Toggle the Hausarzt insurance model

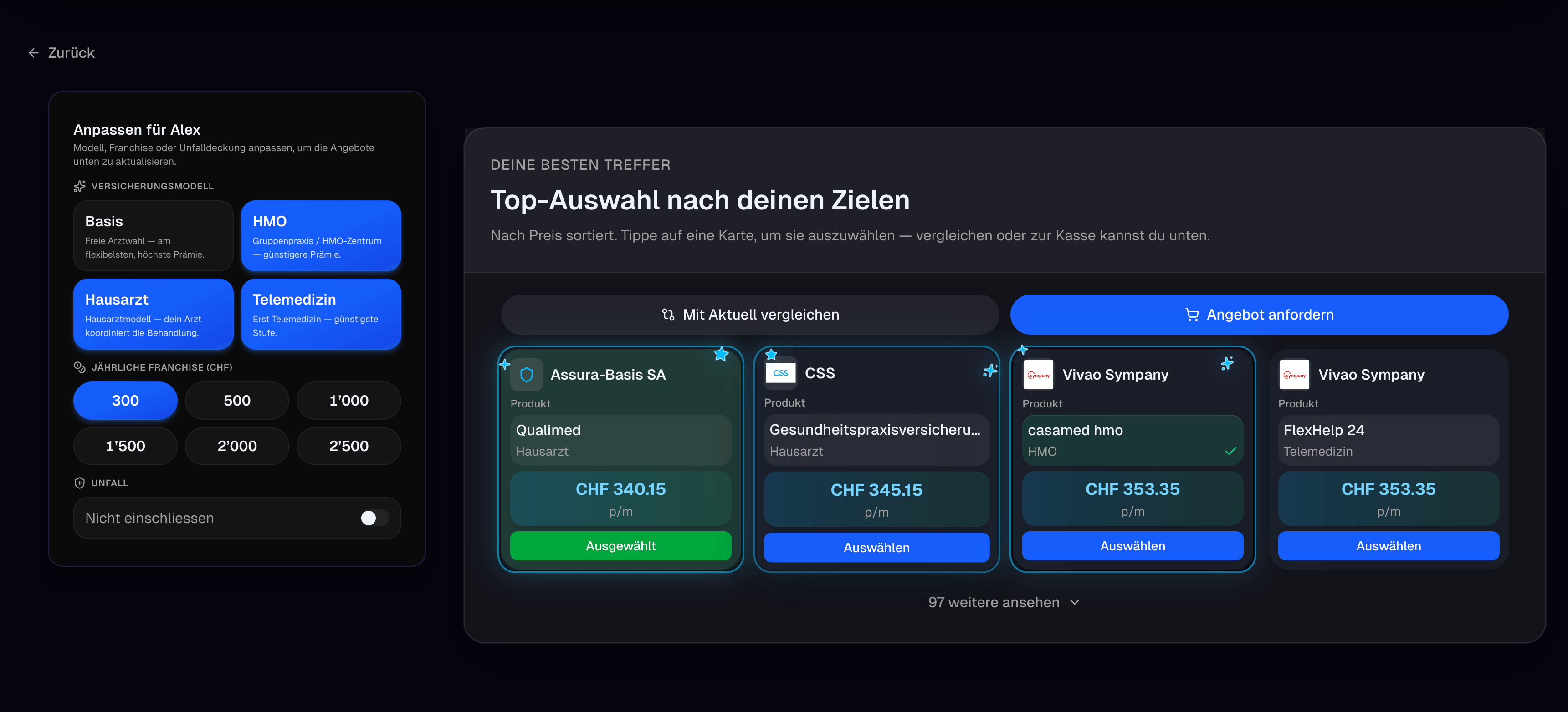[154, 315]
